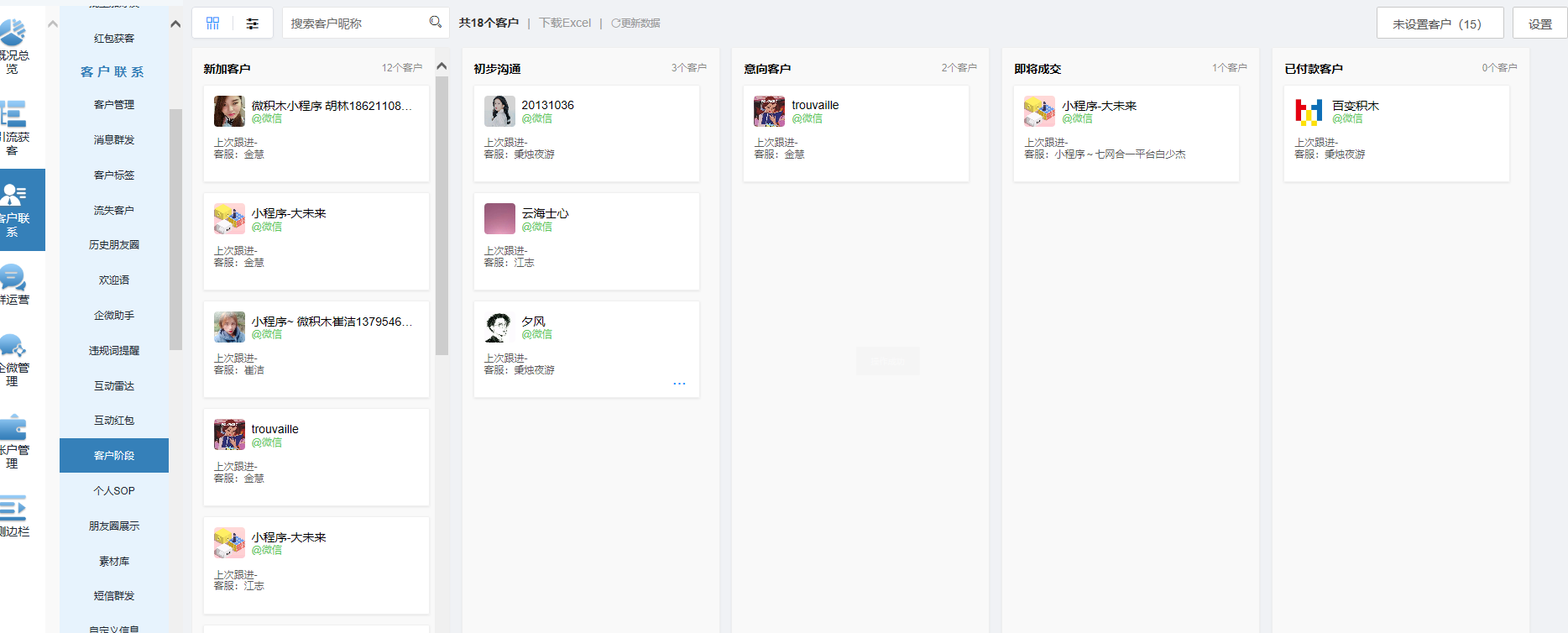Open the 20131036 customer name
This screenshot has height=633, width=1568.
pyautogui.click(x=547, y=105)
